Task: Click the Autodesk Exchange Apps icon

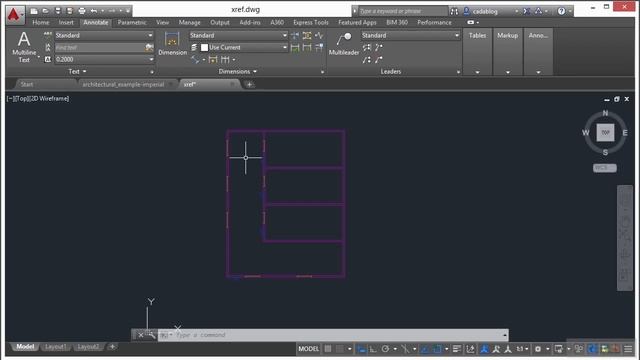Action: click(527, 11)
